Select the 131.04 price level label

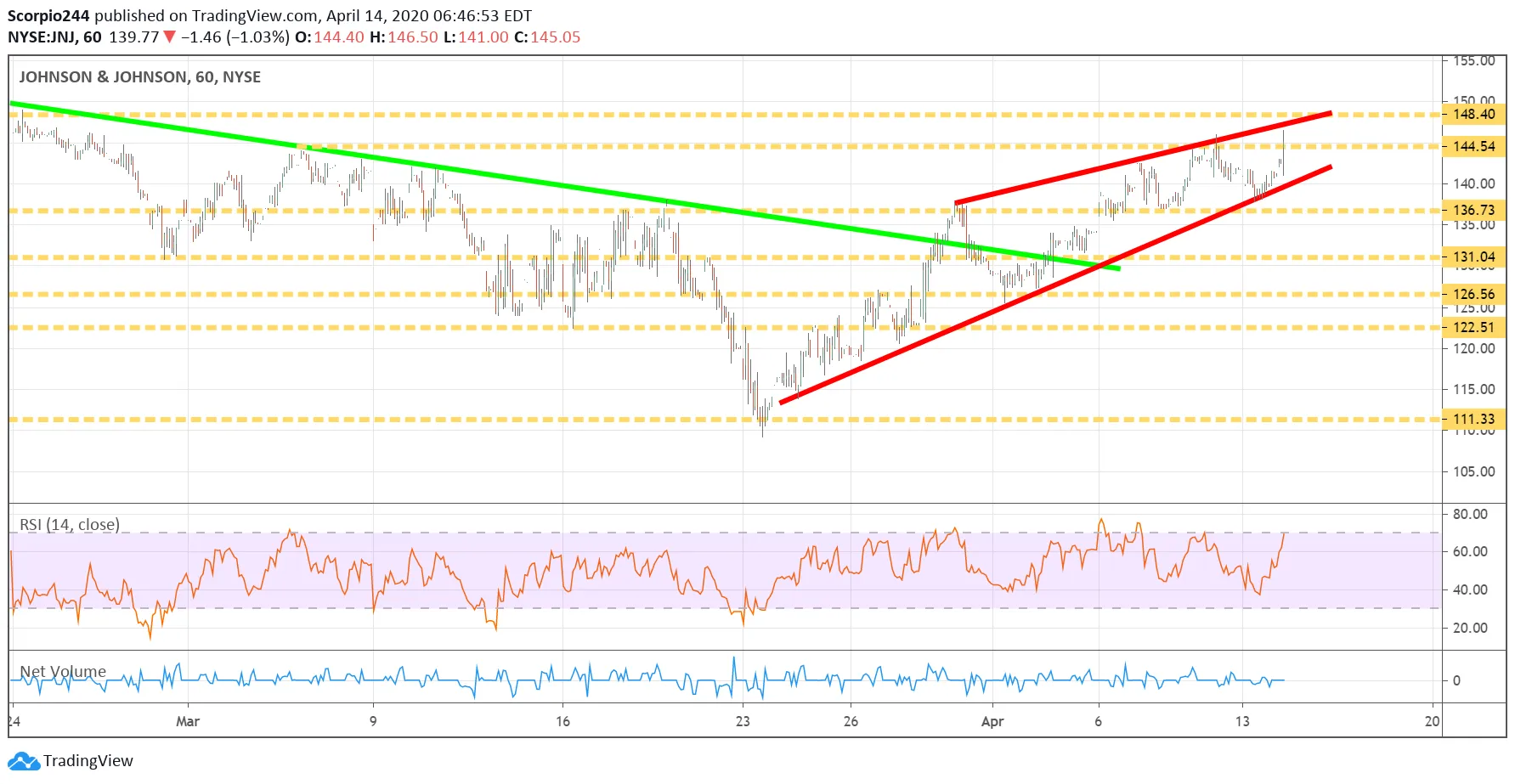click(1474, 257)
